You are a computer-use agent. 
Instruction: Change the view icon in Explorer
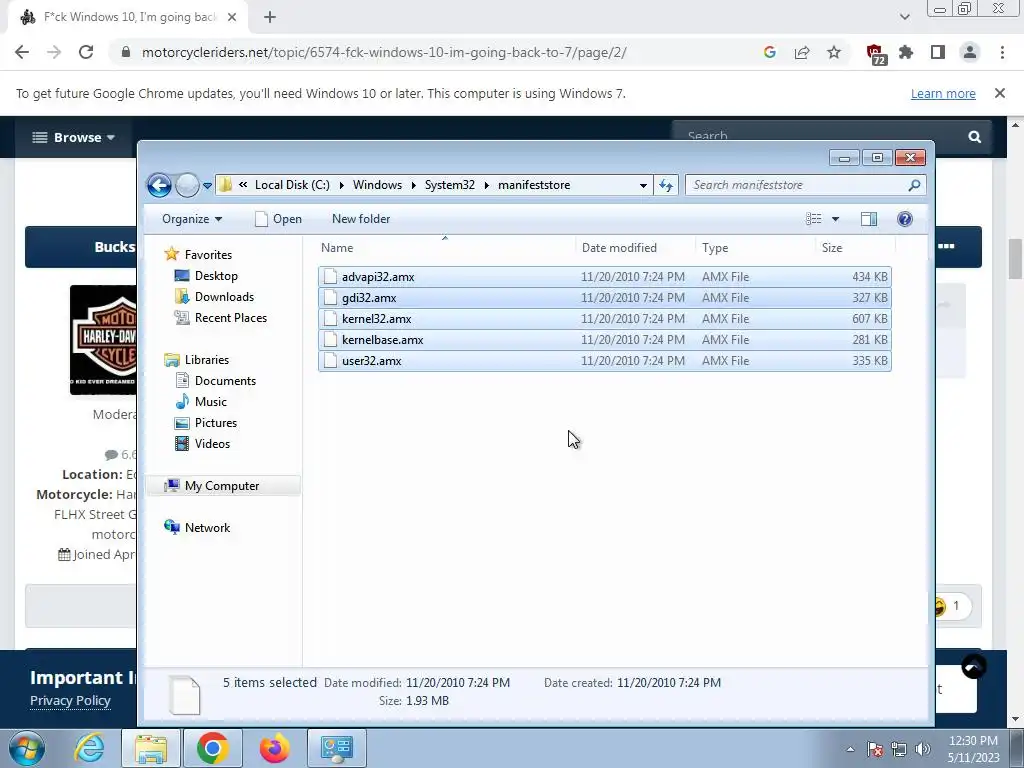pos(813,219)
